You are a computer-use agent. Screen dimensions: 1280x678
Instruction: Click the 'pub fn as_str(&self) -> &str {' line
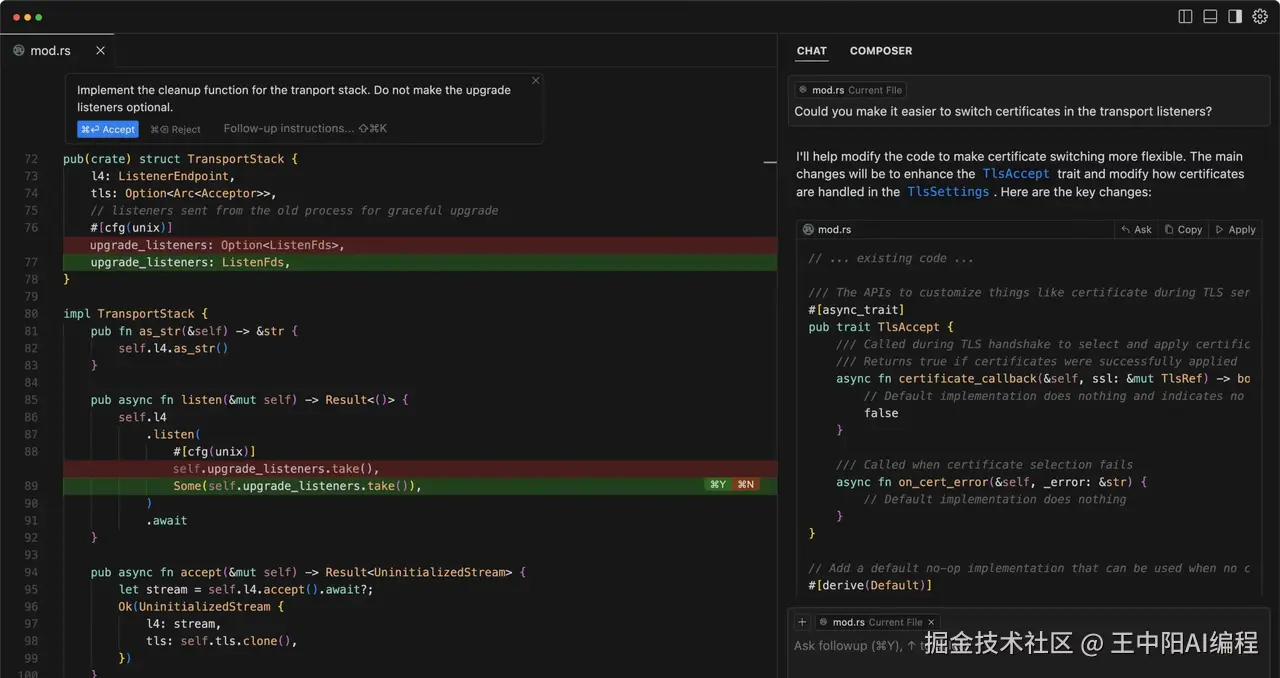[194, 331]
